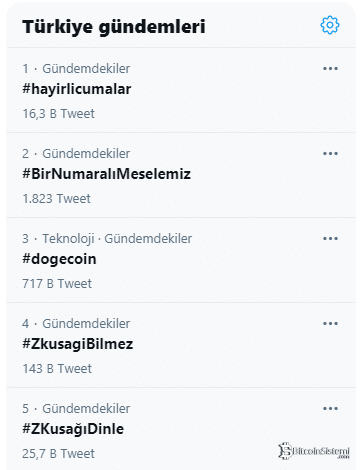
Task: Open more options for #ZkusagiBilmez trend
Action: point(330,323)
